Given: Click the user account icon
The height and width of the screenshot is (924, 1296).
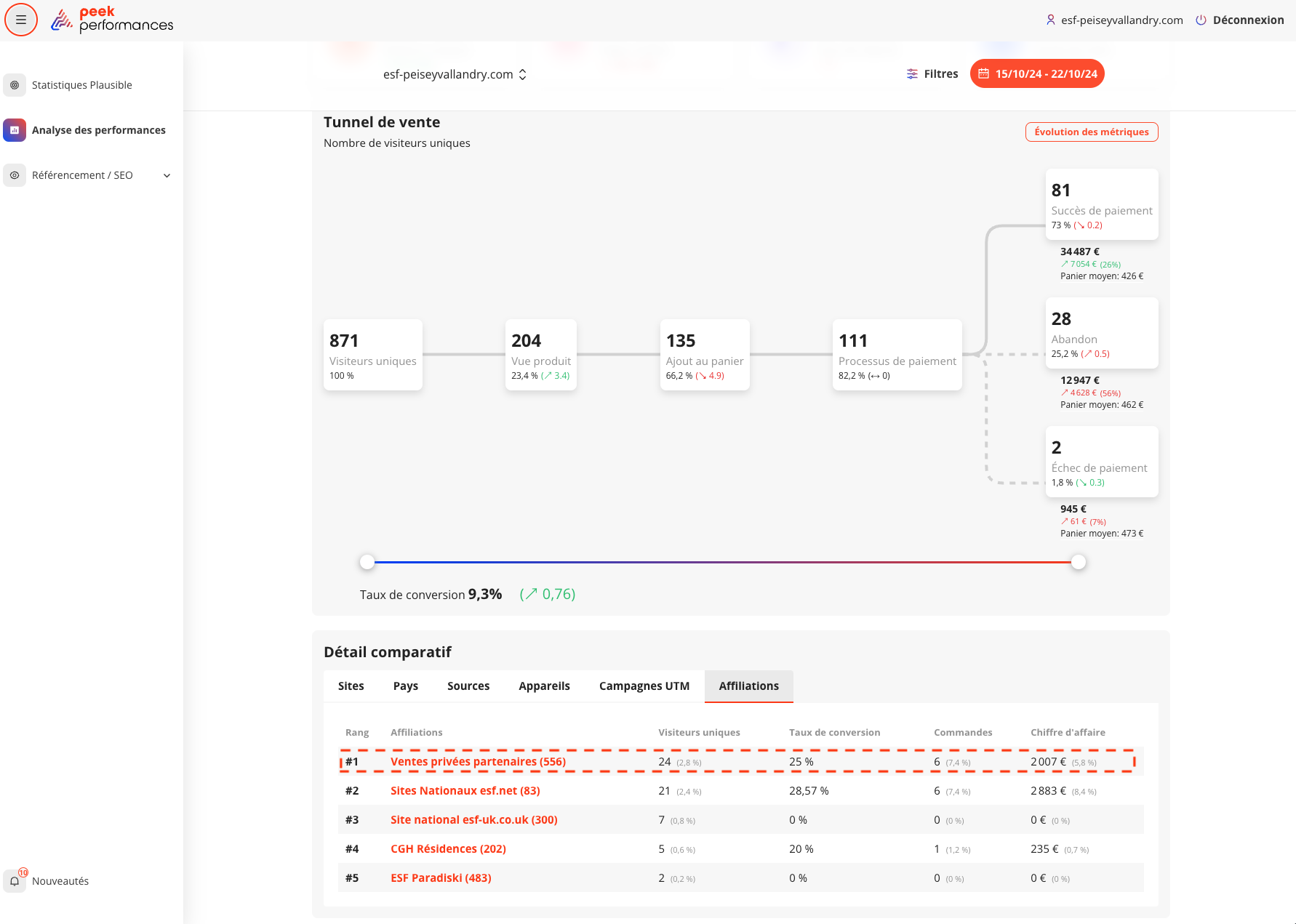Looking at the screenshot, I should click(1050, 20).
